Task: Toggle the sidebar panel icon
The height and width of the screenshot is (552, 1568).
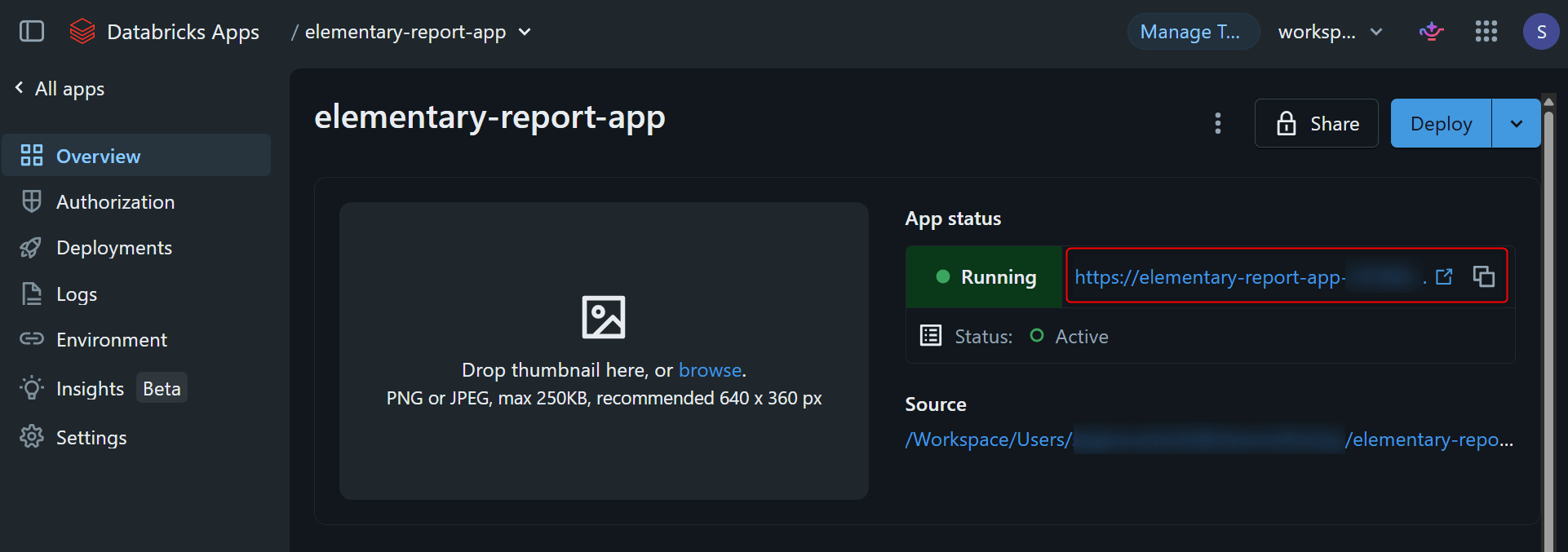Action: [32, 32]
